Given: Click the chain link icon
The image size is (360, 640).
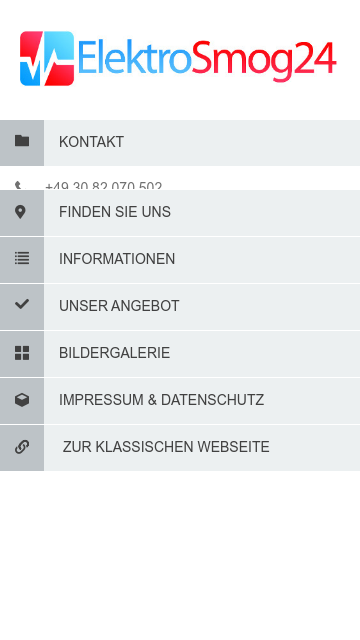Looking at the screenshot, I should coord(22,447).
